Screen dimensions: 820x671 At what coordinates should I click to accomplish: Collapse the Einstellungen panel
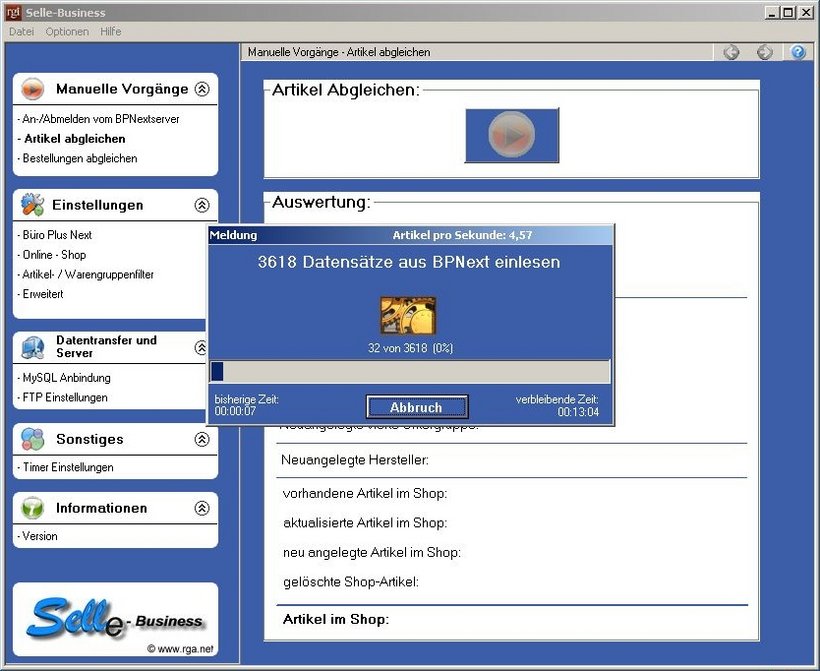[x=202, y=205]
